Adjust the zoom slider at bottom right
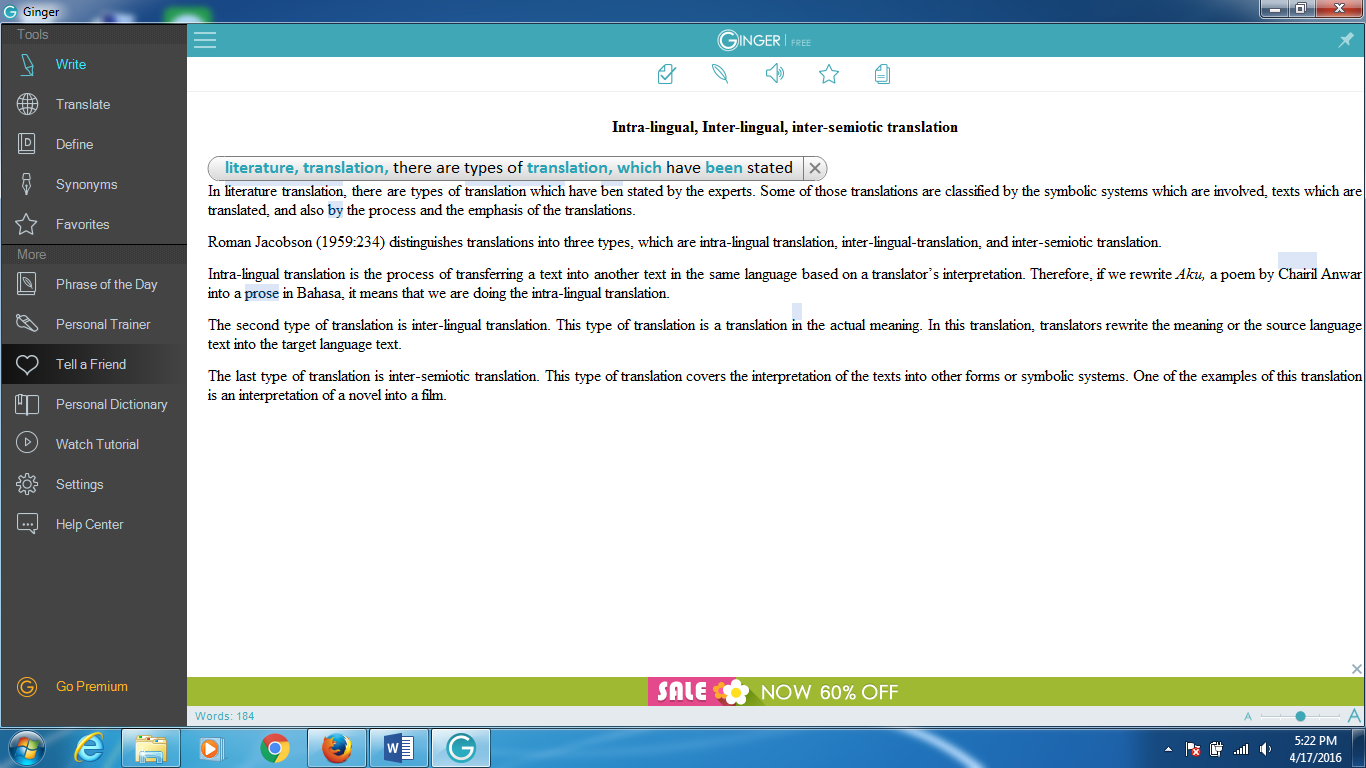Viewport: 1366px width, 768px height. pos(1300,716)
